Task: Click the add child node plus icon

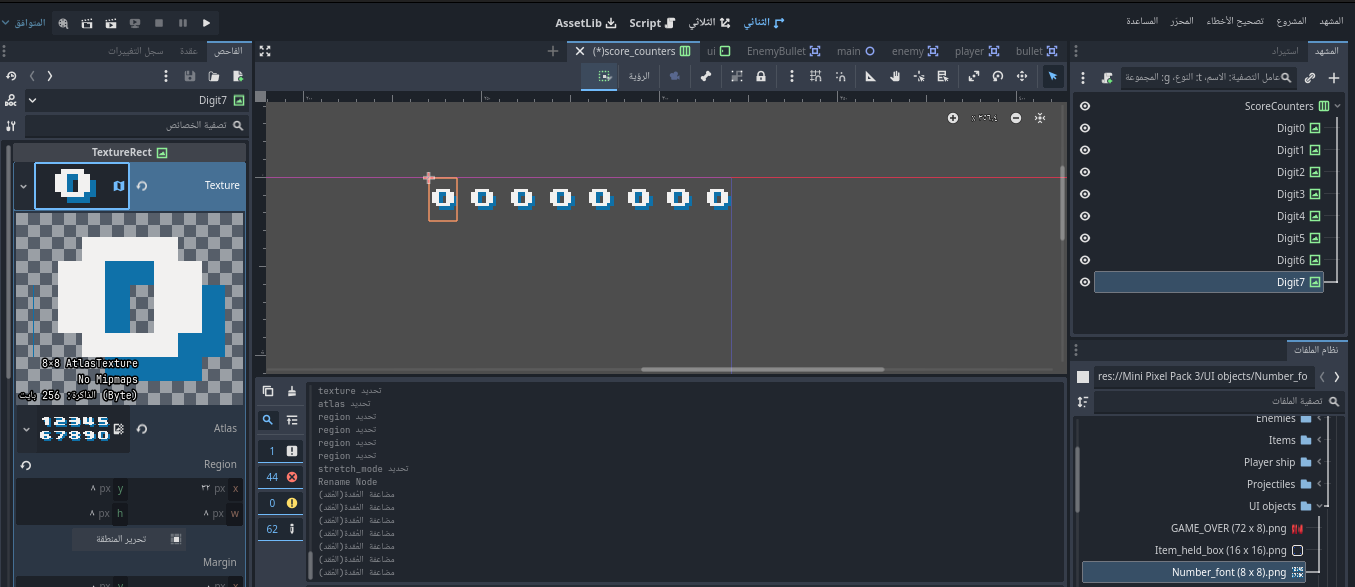Action: (1333, 77)
